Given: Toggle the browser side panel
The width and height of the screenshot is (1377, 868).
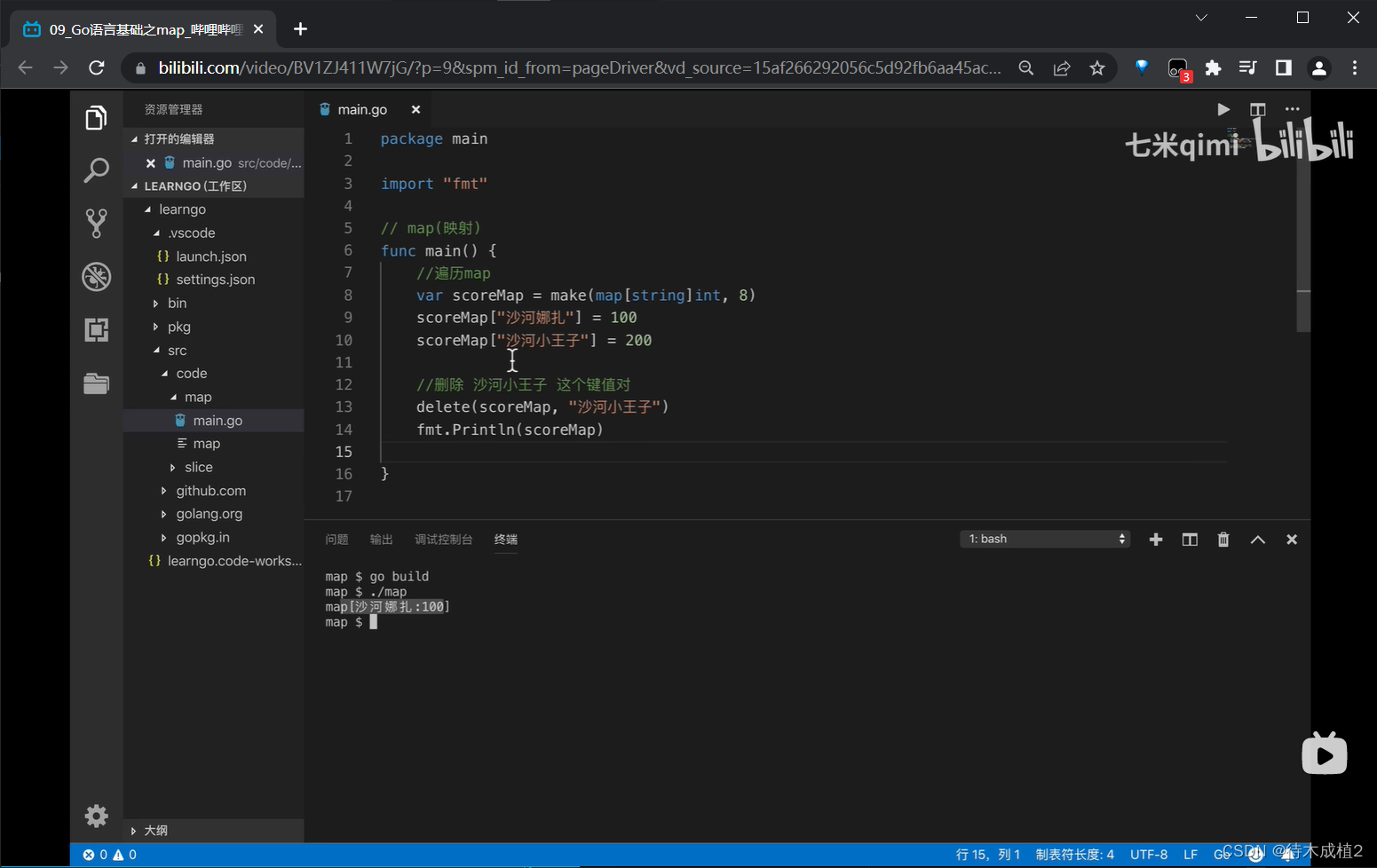Looking at the screenshot, I should coord(1284,68).
